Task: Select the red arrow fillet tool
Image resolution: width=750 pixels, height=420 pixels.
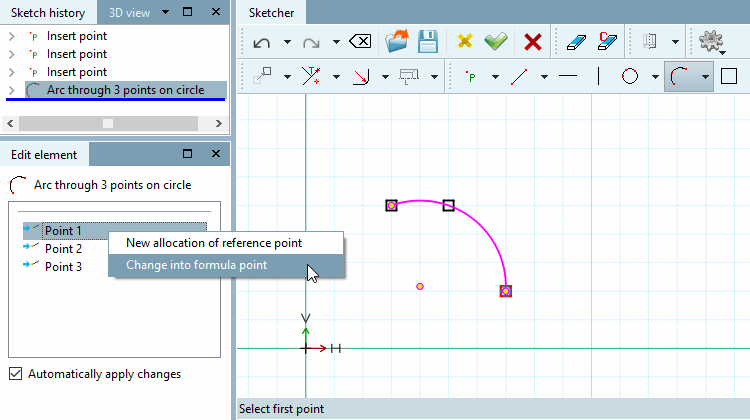Action: (361, 77)
